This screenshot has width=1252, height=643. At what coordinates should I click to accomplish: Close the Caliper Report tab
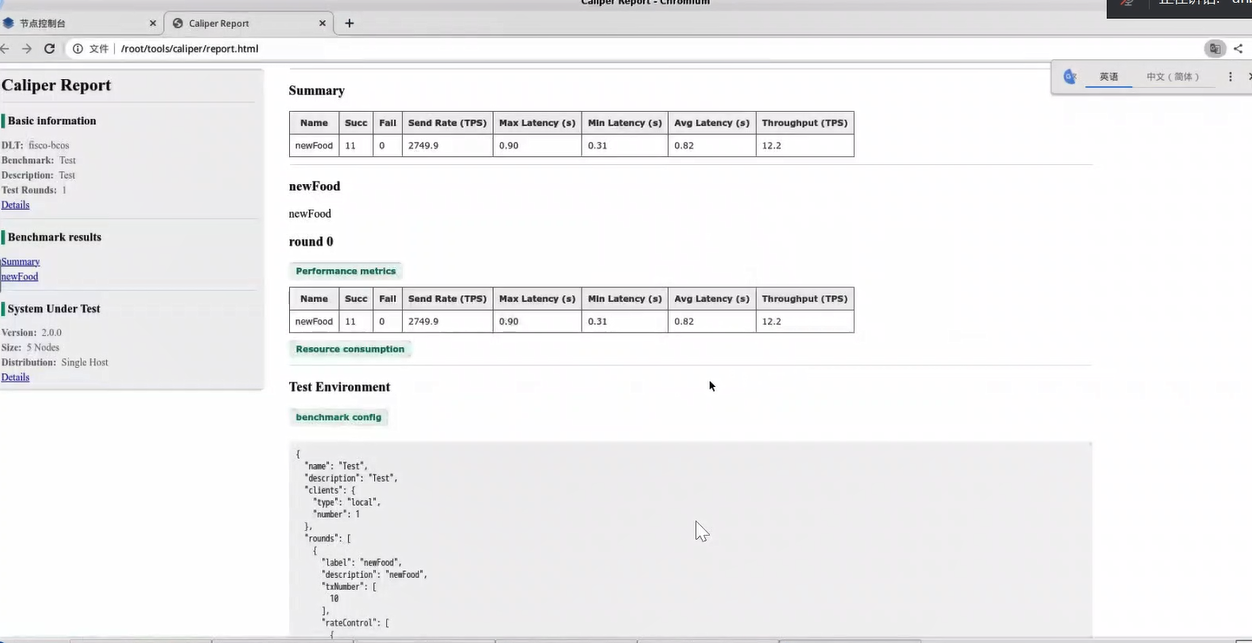[x=323, y=23]
